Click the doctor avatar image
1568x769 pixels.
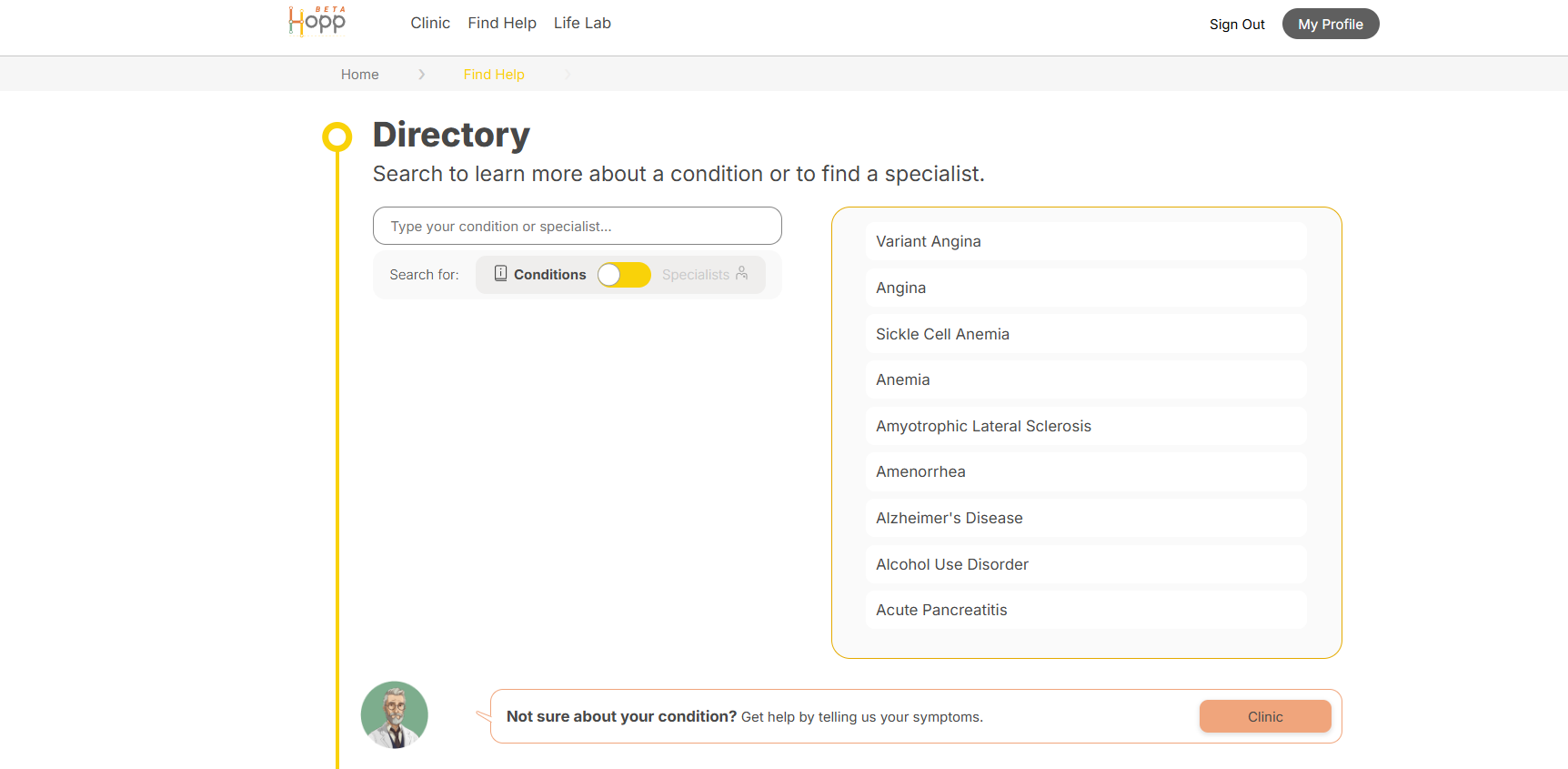395,715
